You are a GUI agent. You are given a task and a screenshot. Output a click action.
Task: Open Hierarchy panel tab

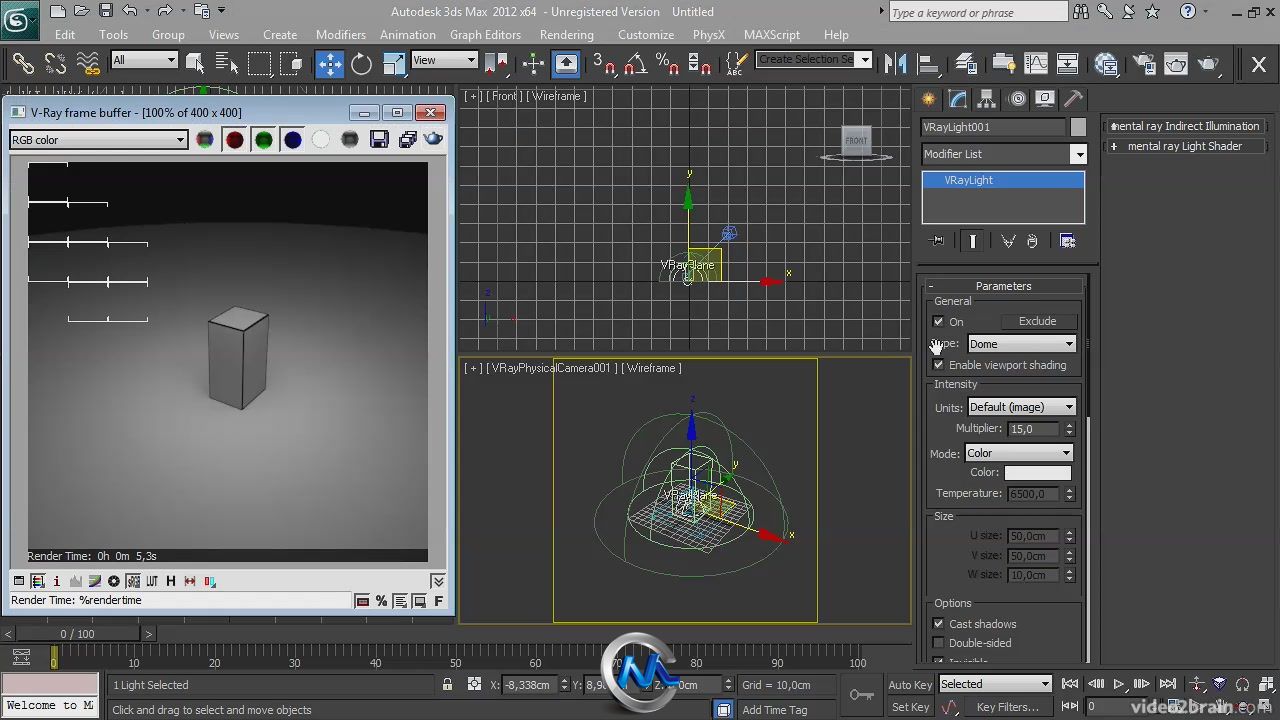[x=987, y=99]
